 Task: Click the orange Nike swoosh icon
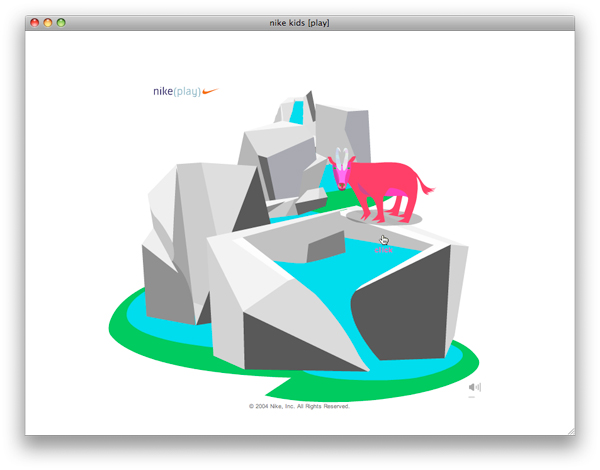coord(210,91)
